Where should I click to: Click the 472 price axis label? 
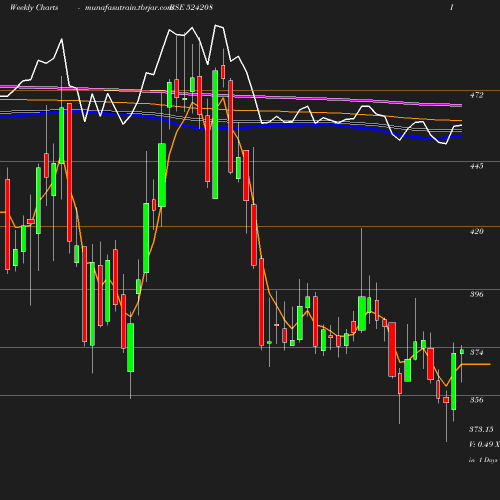[476, 95]
